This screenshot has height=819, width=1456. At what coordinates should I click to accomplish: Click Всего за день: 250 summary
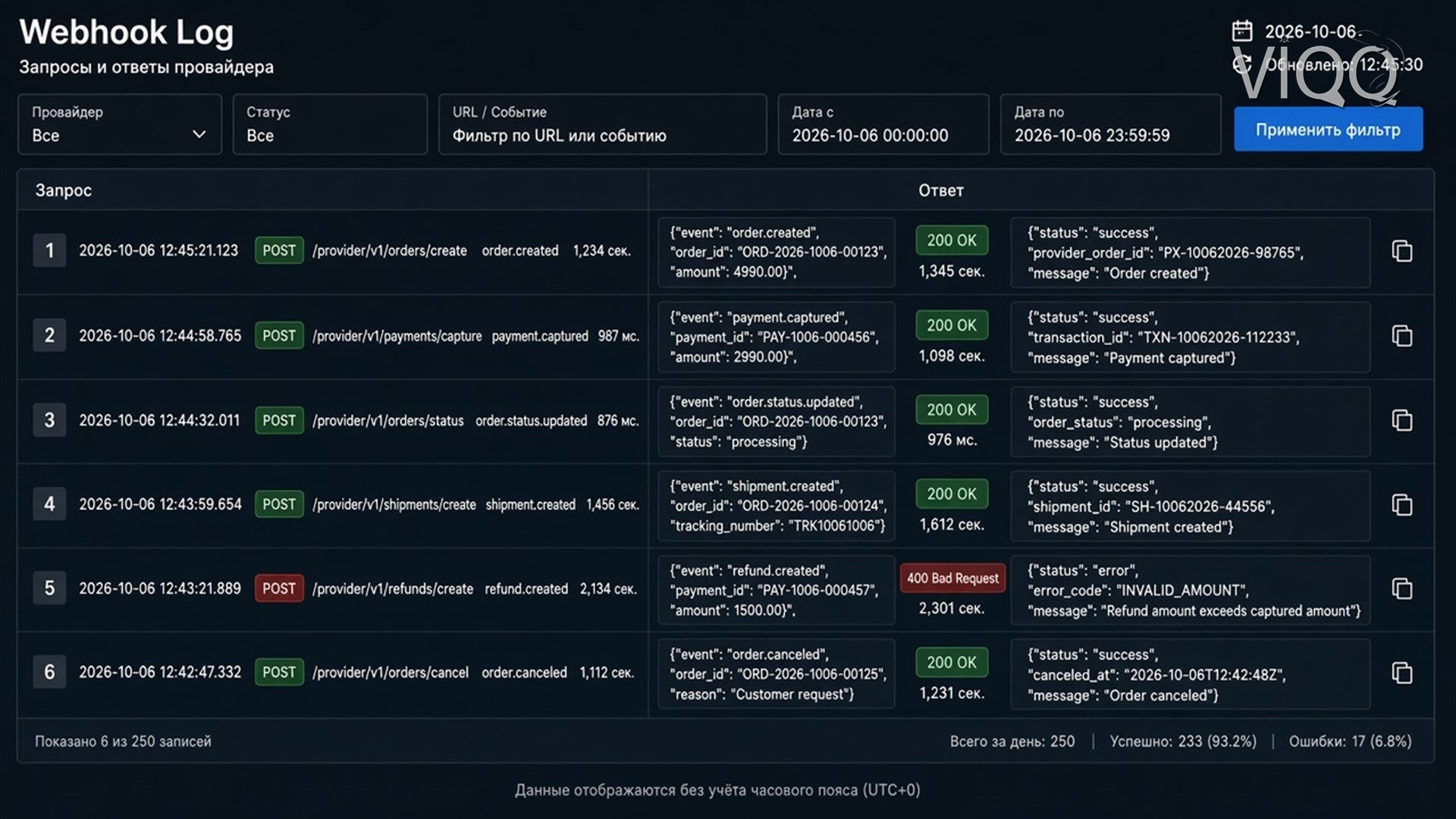(x=1012, y=741)
